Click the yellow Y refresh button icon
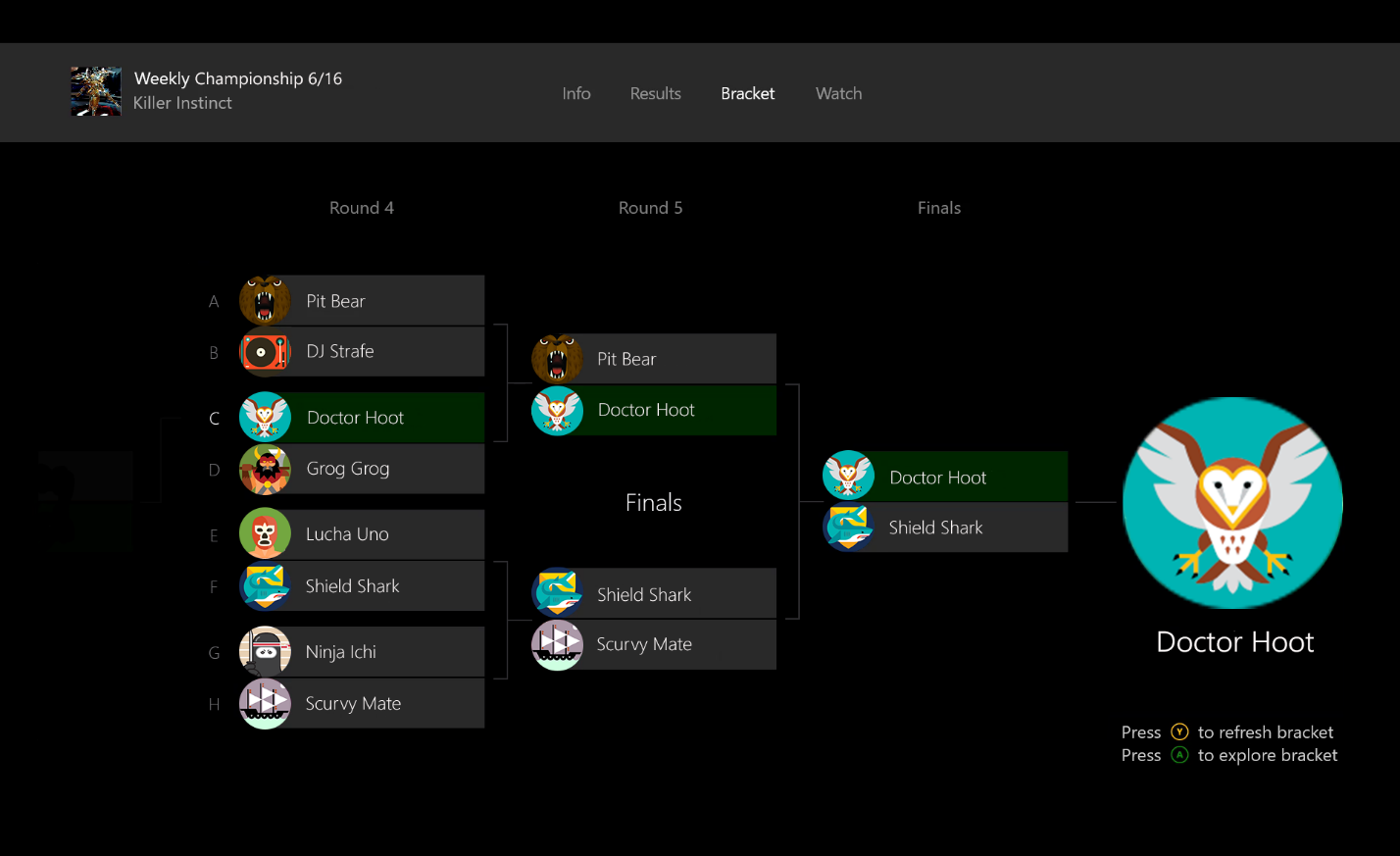 pyautogui.click(x=1179, y=732)
